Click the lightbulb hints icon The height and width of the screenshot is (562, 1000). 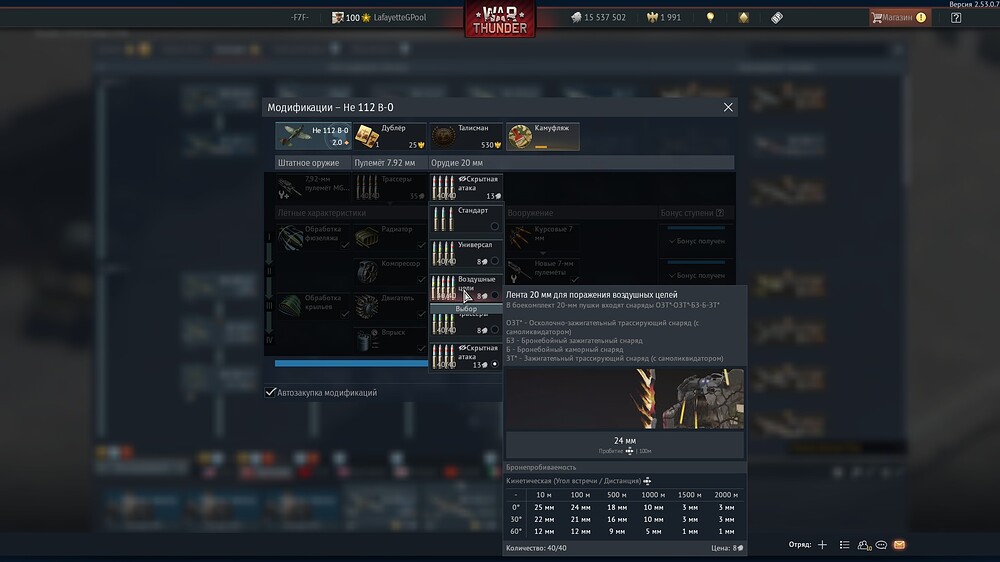[x=711, y=17]
